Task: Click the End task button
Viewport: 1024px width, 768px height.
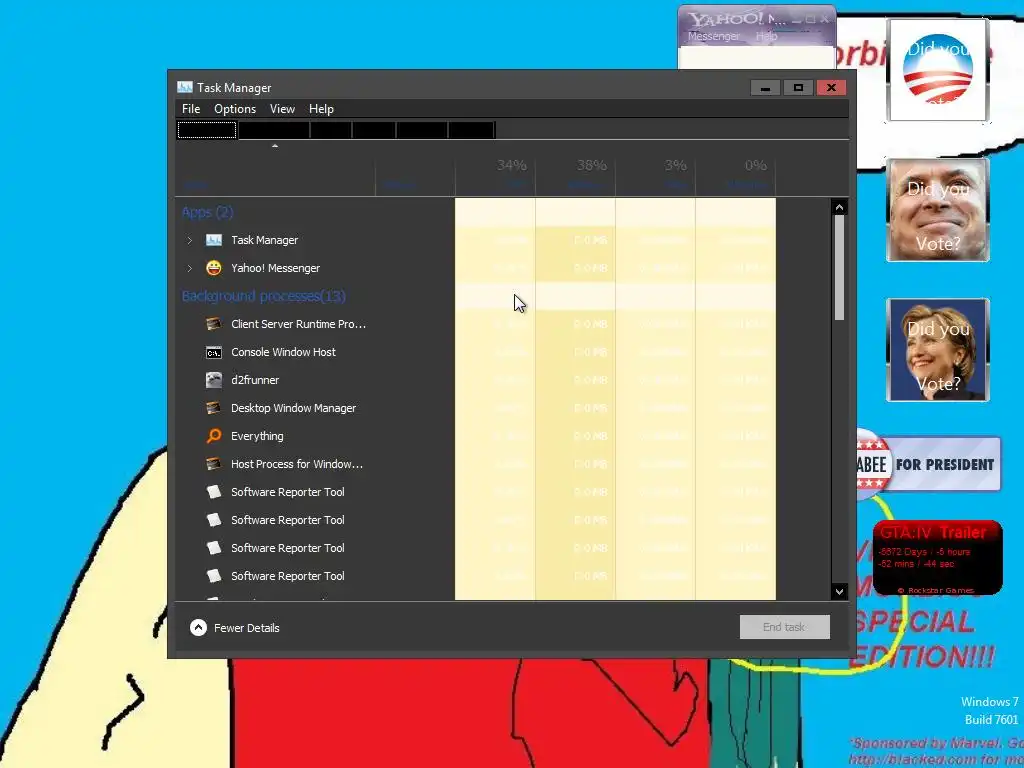Action: coord(784,627)
